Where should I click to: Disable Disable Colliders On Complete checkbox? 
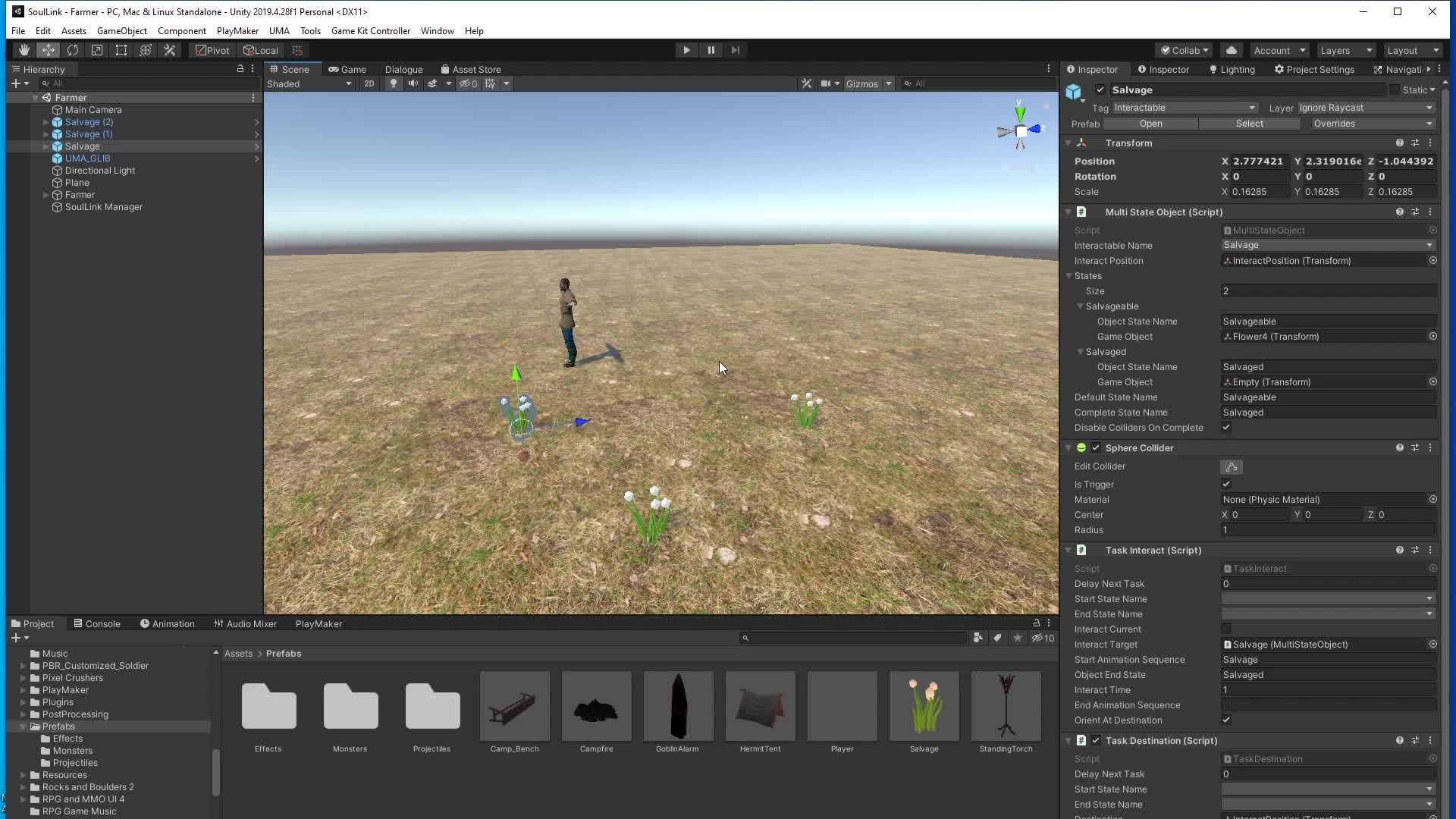[x=1226, y=427]
